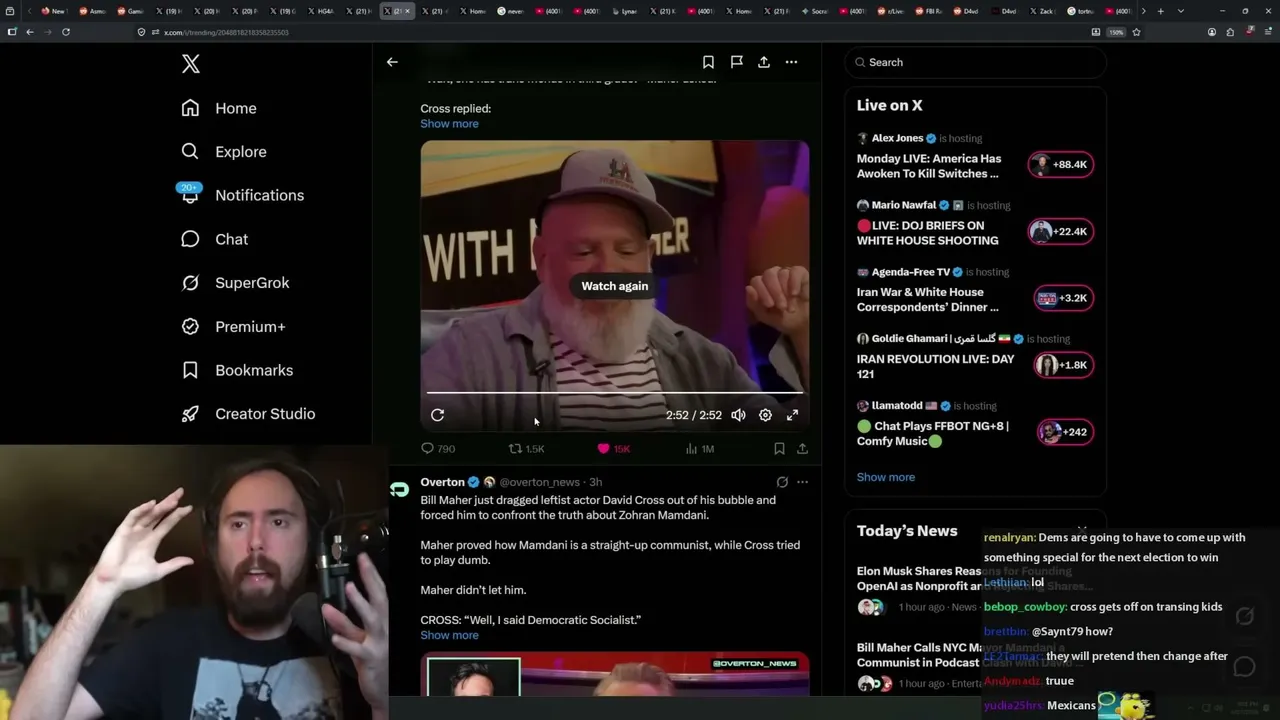1280x720 pixels.
Task: Click the Watch again video overlay
Action: click(614, 286)
